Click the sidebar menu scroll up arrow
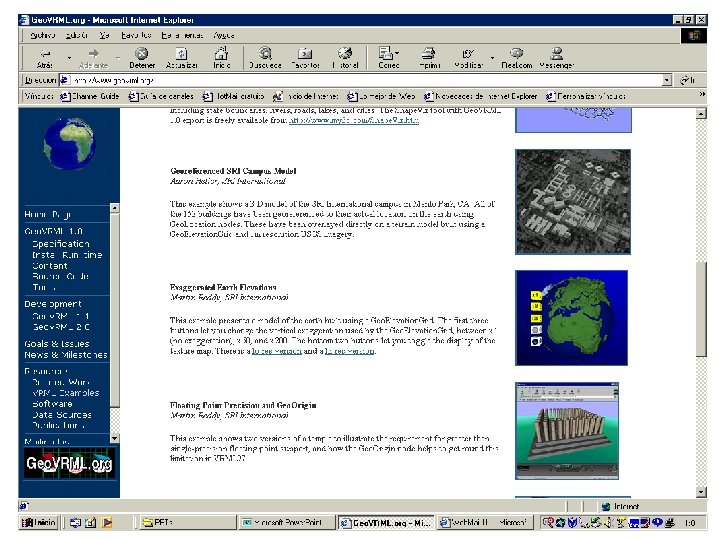 115,208
